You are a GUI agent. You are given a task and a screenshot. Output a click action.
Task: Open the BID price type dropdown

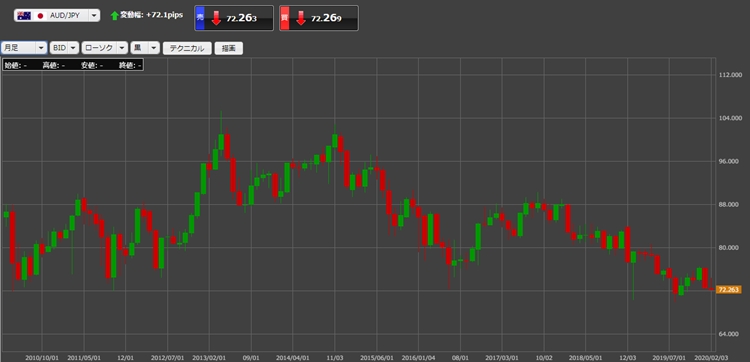[65, 48]
